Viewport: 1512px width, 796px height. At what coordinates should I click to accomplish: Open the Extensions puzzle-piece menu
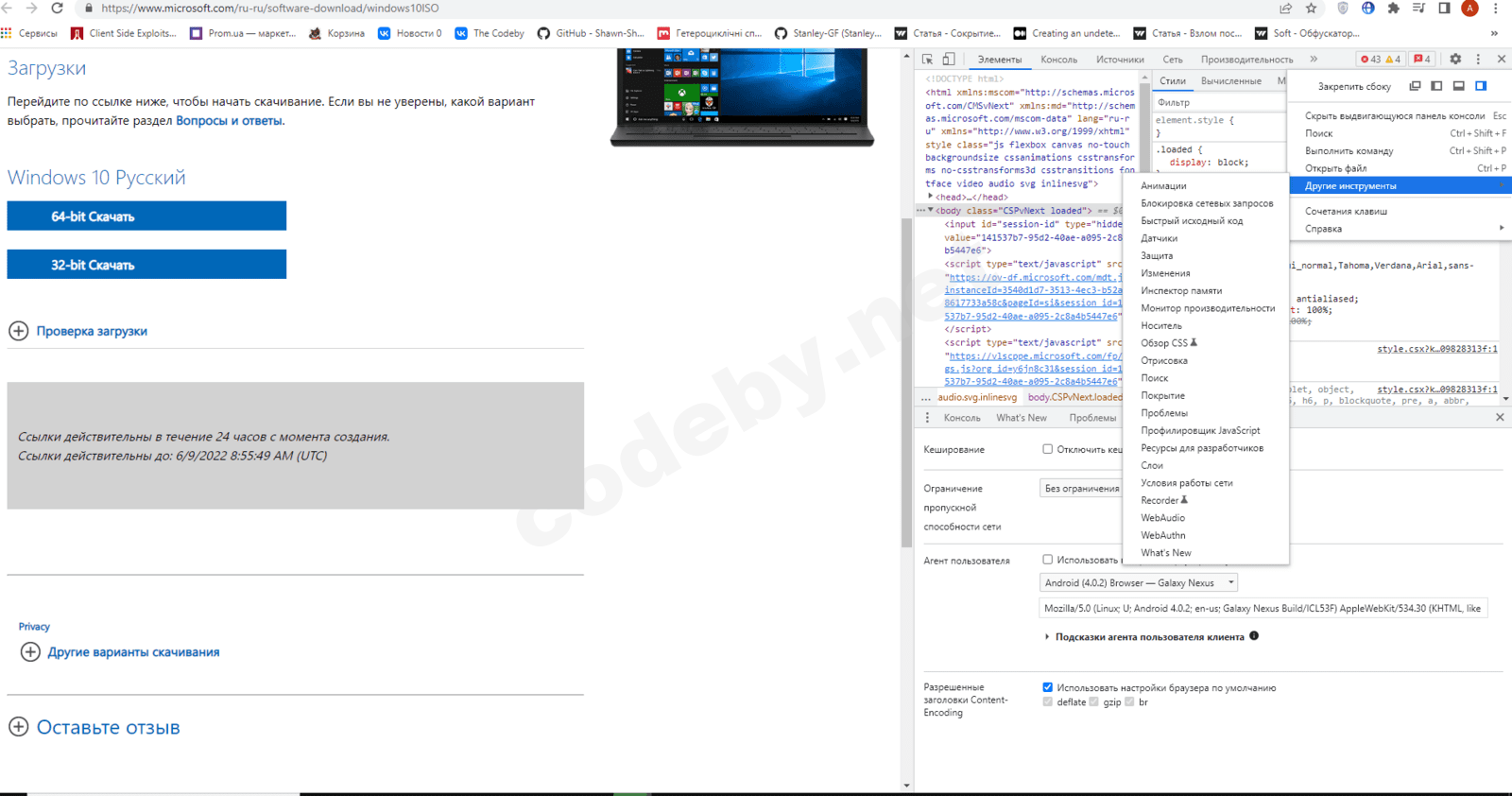click(x=1393, y=9)
